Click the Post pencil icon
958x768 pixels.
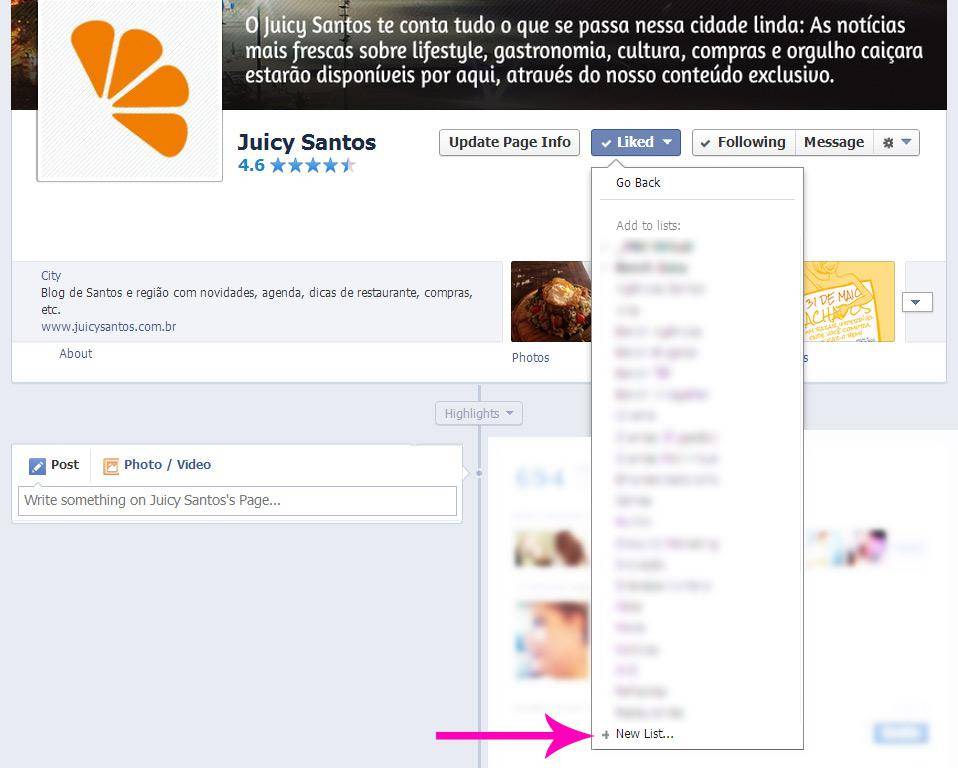[37, 466]
